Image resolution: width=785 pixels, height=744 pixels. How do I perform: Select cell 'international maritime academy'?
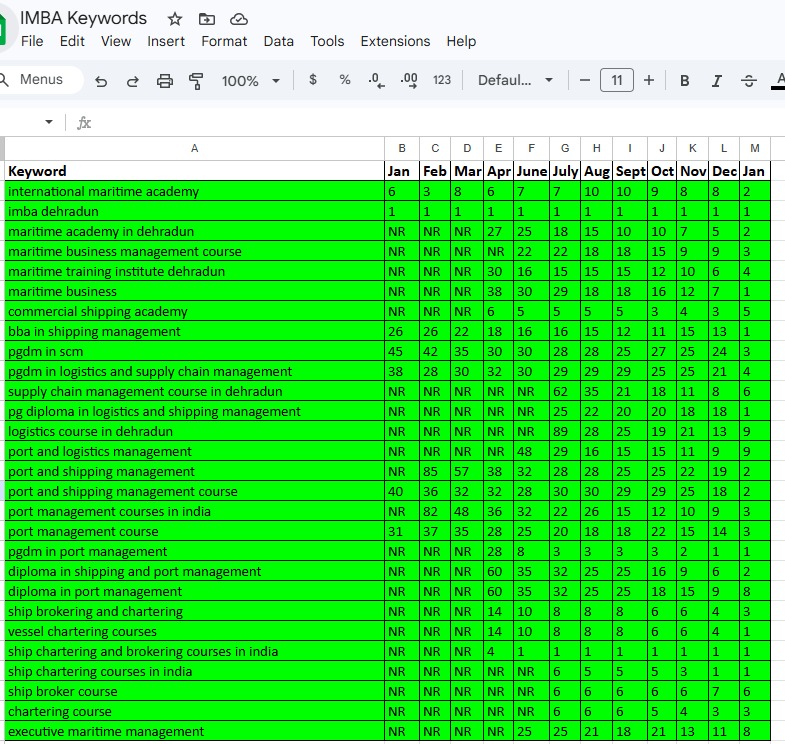194,191
